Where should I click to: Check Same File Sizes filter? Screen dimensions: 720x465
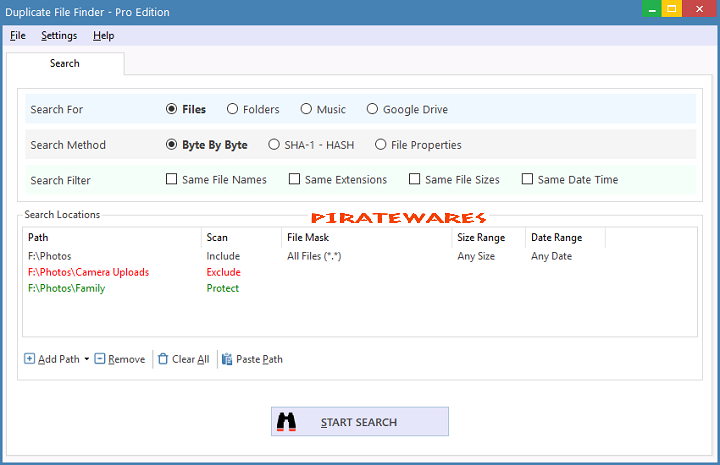pyautogui.click(x=414, y=179)
